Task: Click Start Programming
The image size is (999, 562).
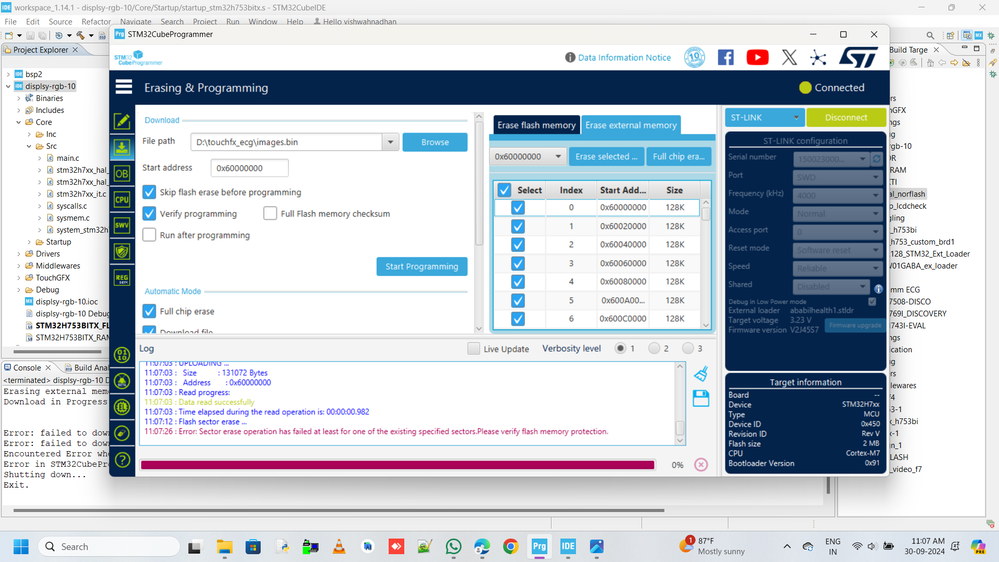Action: pyautogui.click(x=422, y=266)
